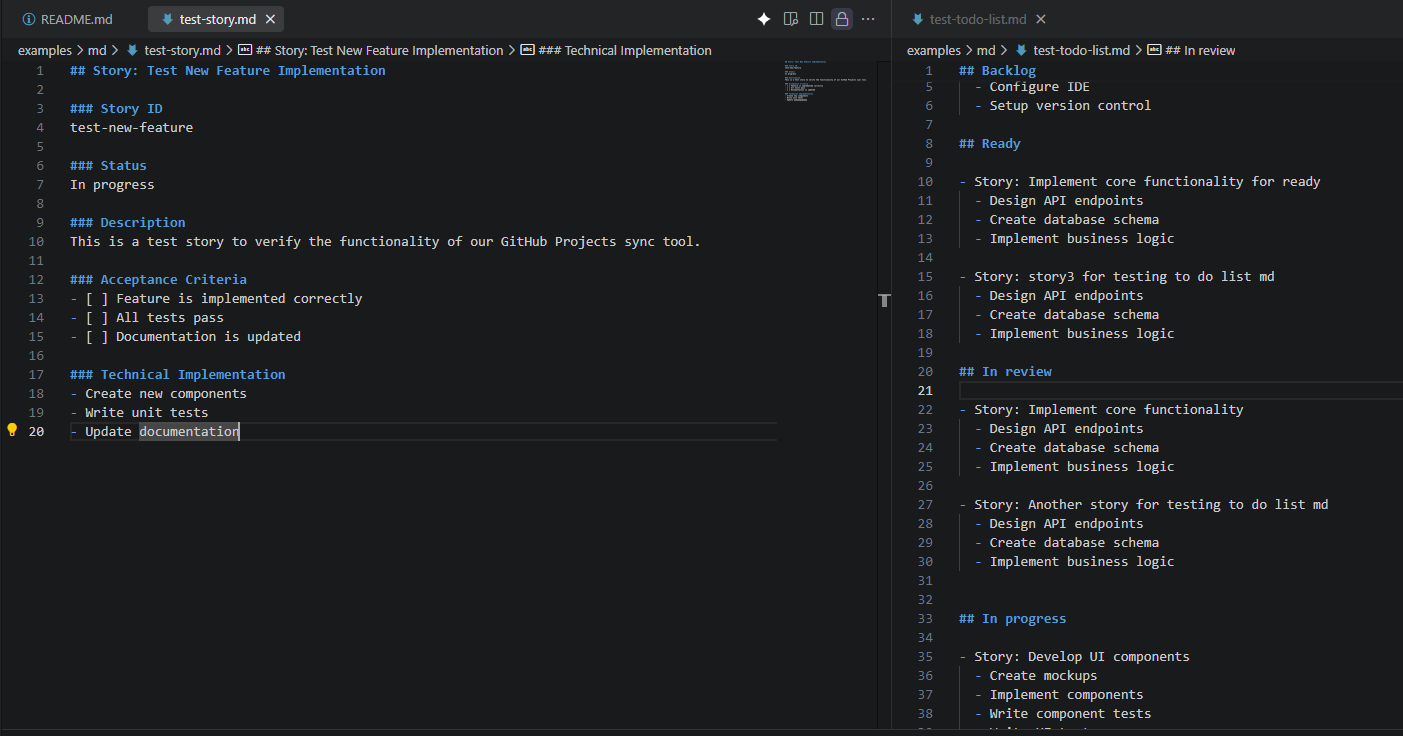Image resolution: width=1403 pixels, height=736 pixels.
Task: Click the empty active line 21 in the todo list
Action: [1180, 390]
